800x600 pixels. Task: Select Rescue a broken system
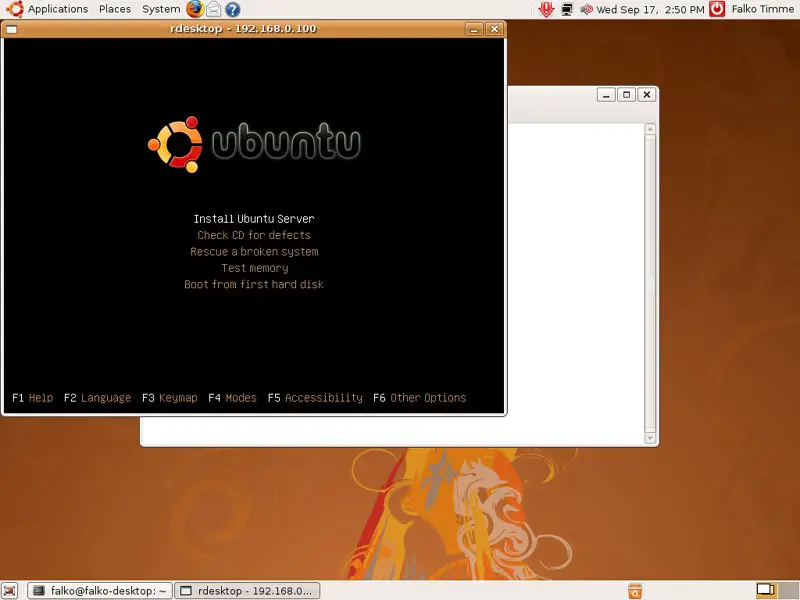(x=254, y=252)
